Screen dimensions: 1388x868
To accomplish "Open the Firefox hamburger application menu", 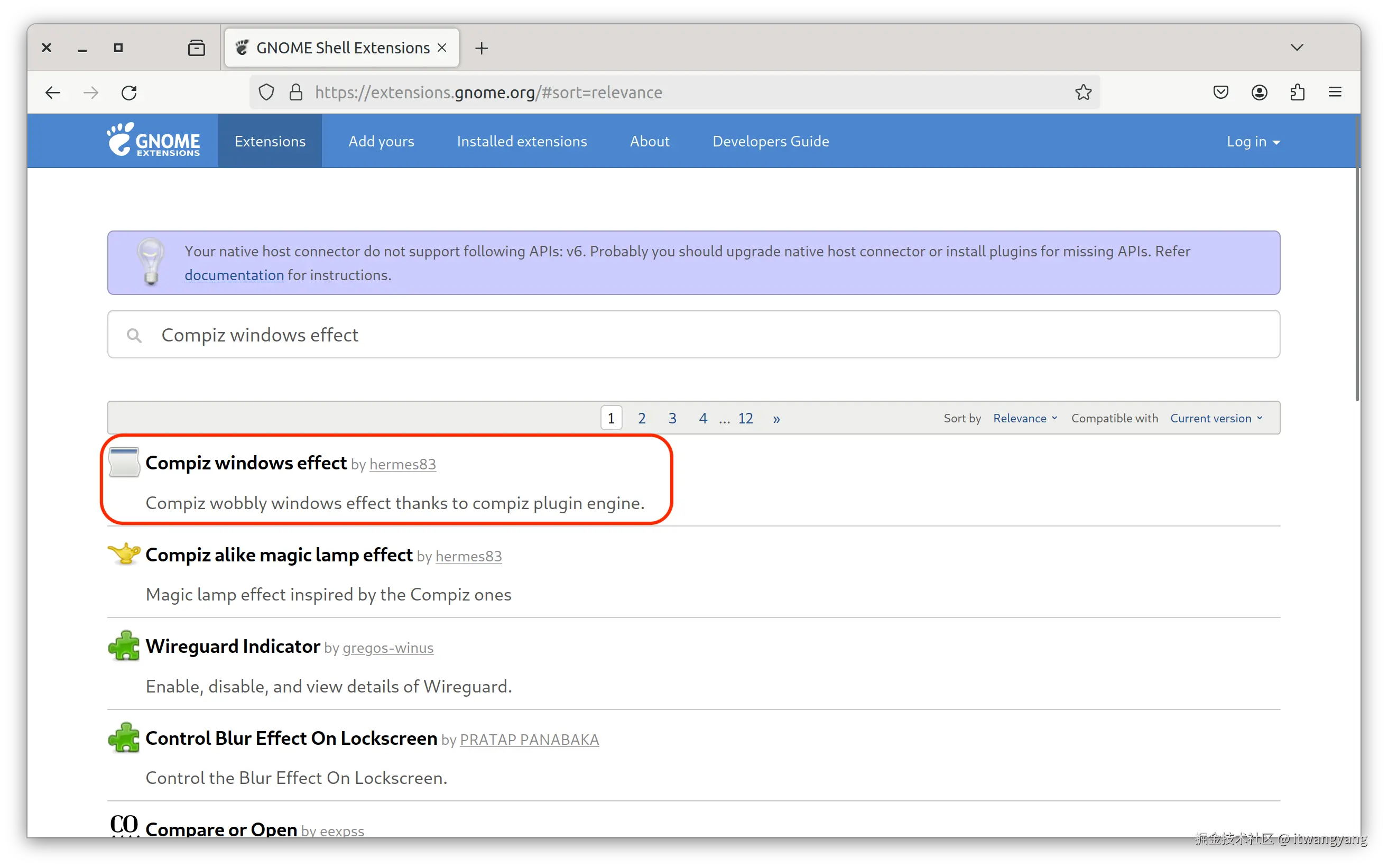I will (1335, 93).
